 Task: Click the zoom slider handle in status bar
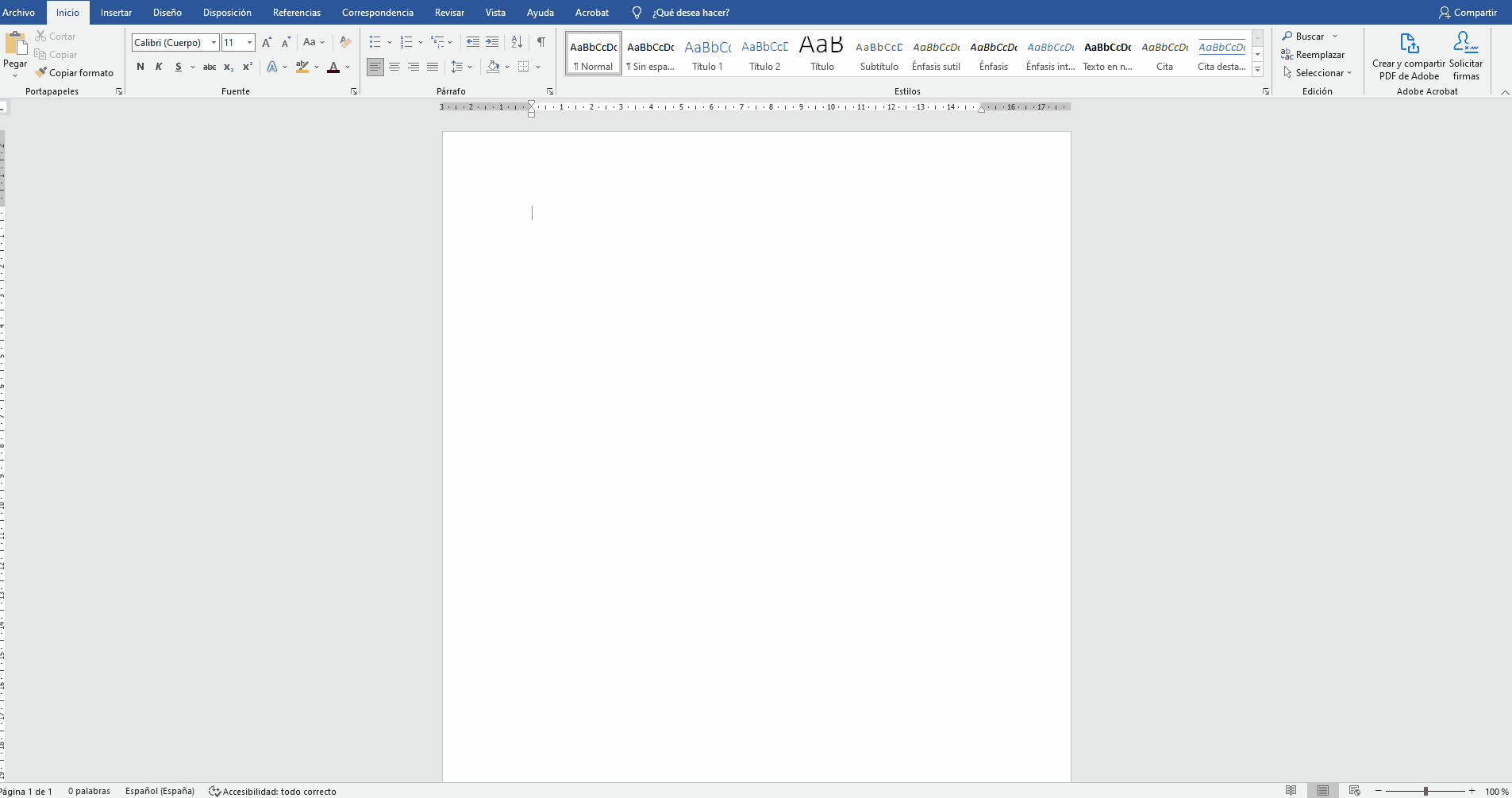pos(1425,791)
